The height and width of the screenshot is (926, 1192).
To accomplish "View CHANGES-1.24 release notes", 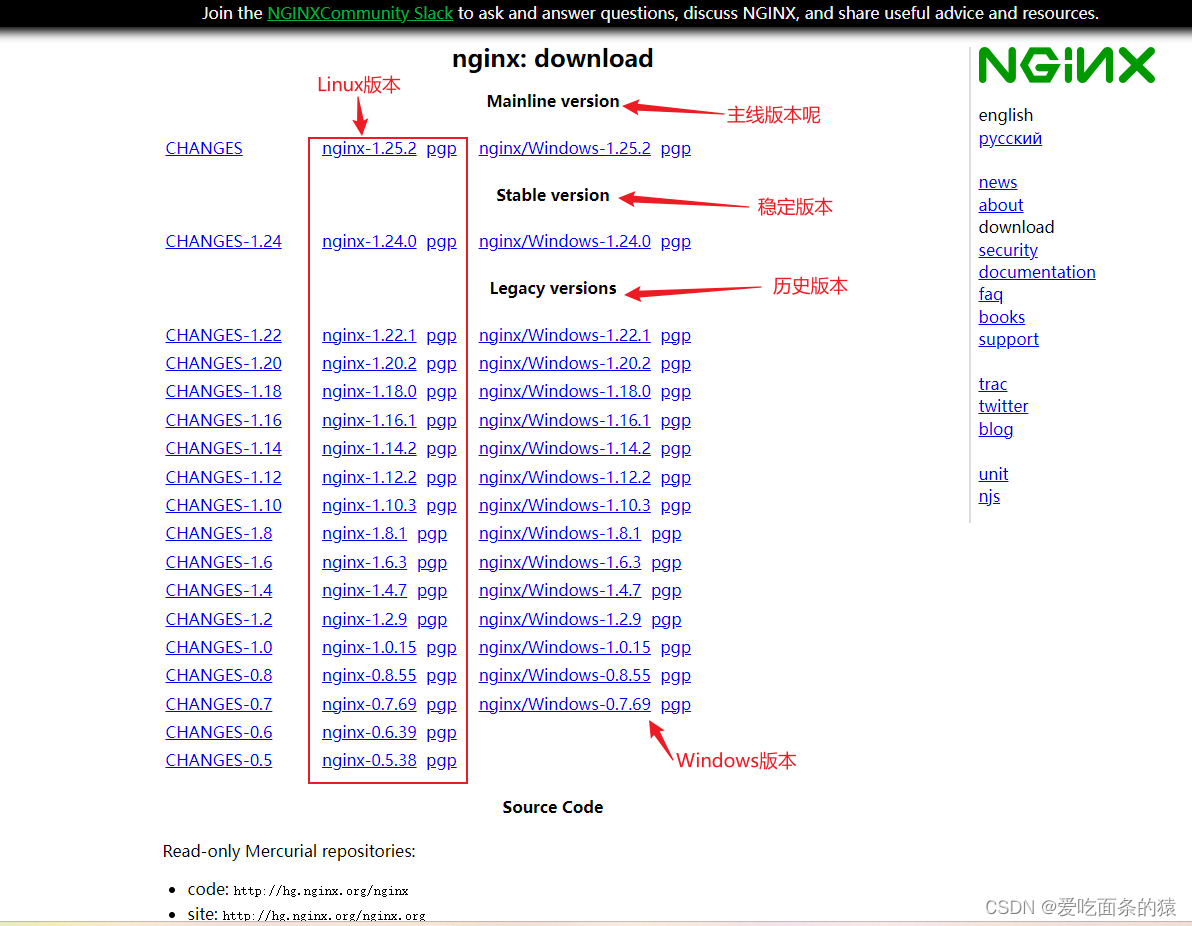I will tap(223, 241).
